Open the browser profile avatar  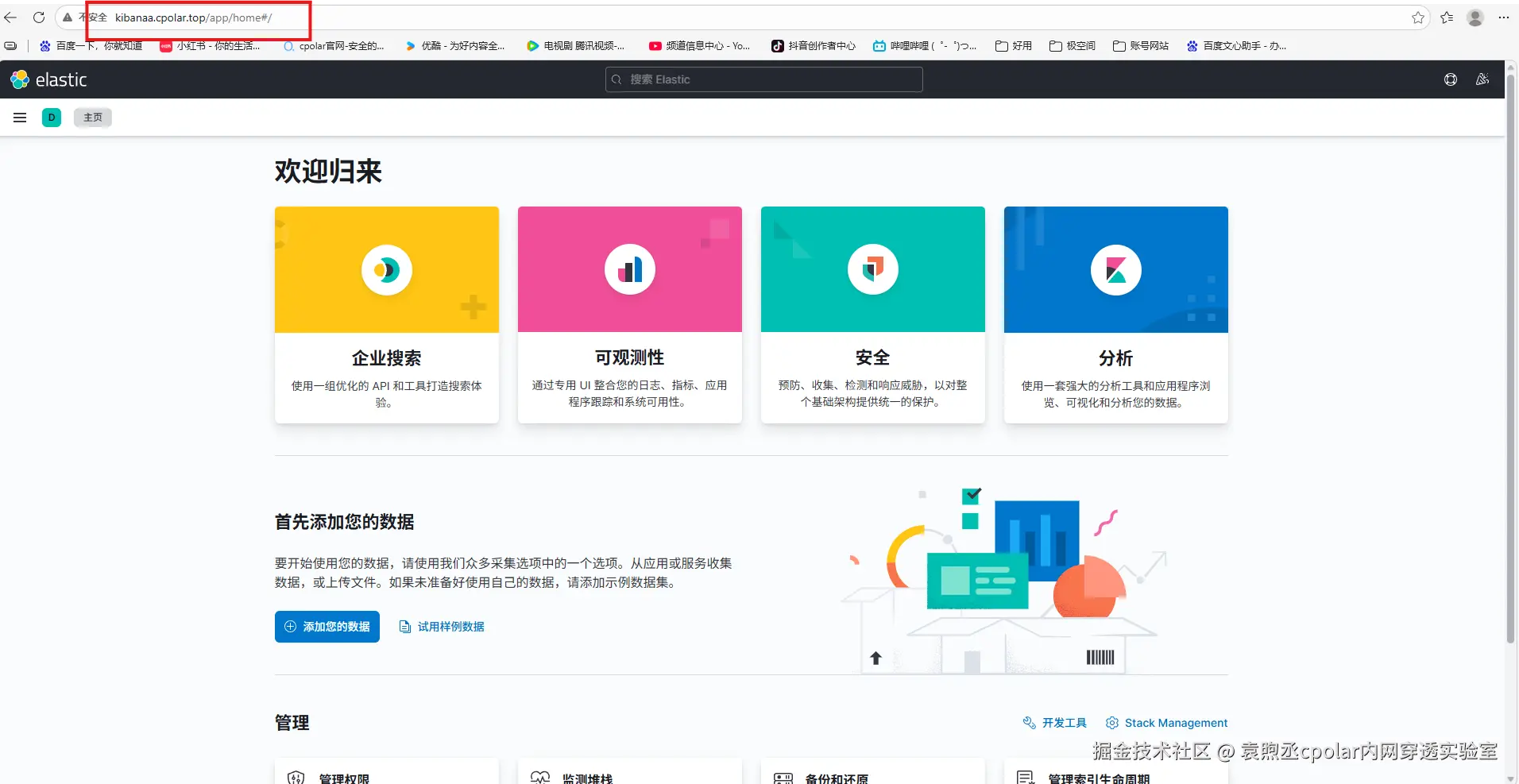pyautogui.click(x=1475, y=17)
